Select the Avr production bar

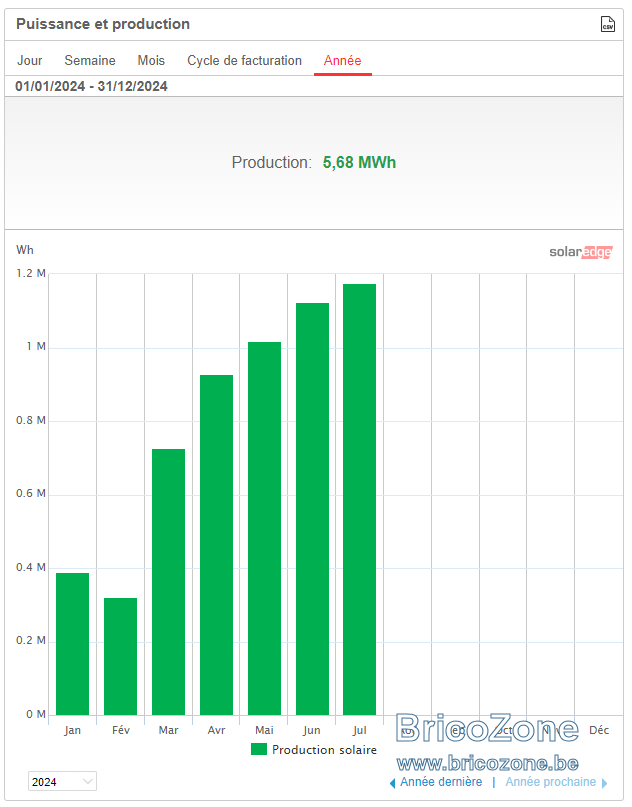coord(217,545)
